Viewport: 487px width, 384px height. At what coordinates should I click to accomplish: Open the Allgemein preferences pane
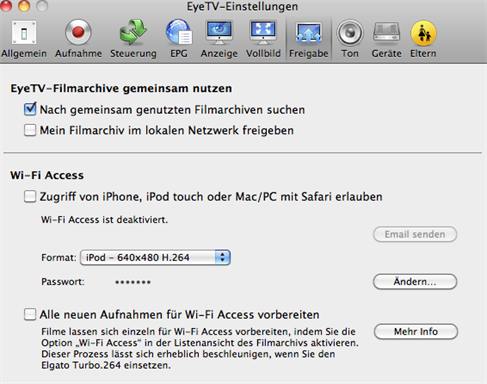coord(24,39)
